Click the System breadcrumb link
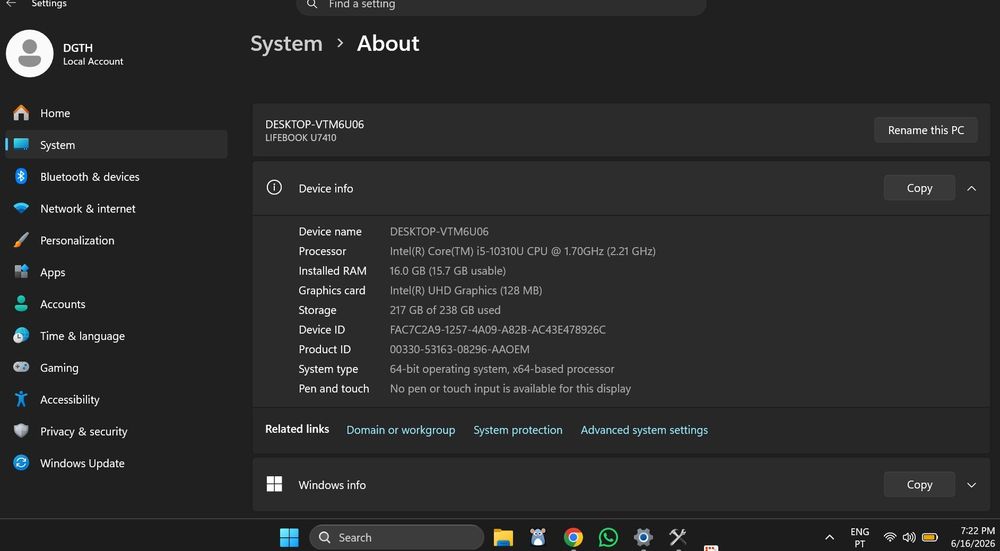Viewport: 1000px width, 551px height. click(286, 43)
